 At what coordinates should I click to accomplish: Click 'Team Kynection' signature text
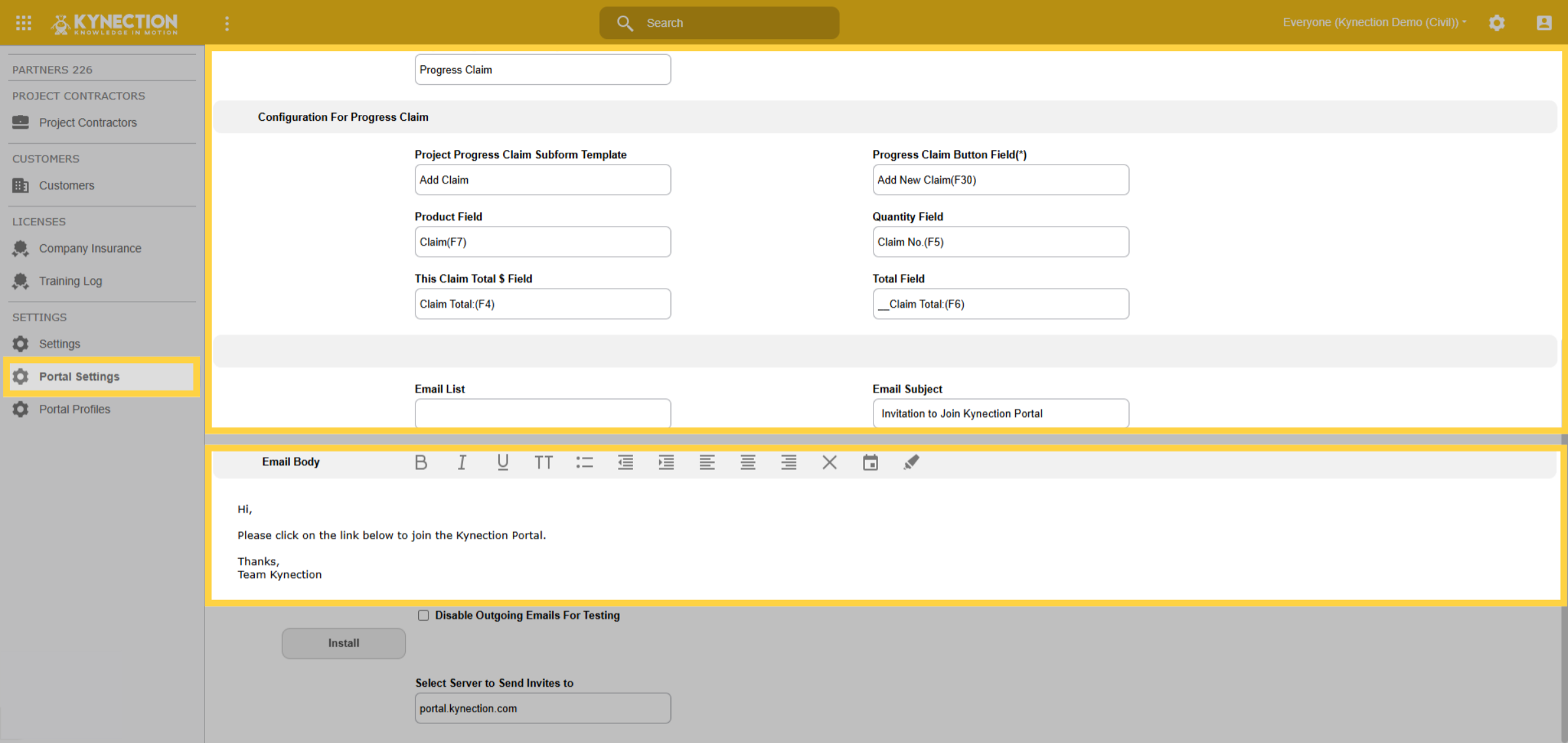(x=280, y=575)
